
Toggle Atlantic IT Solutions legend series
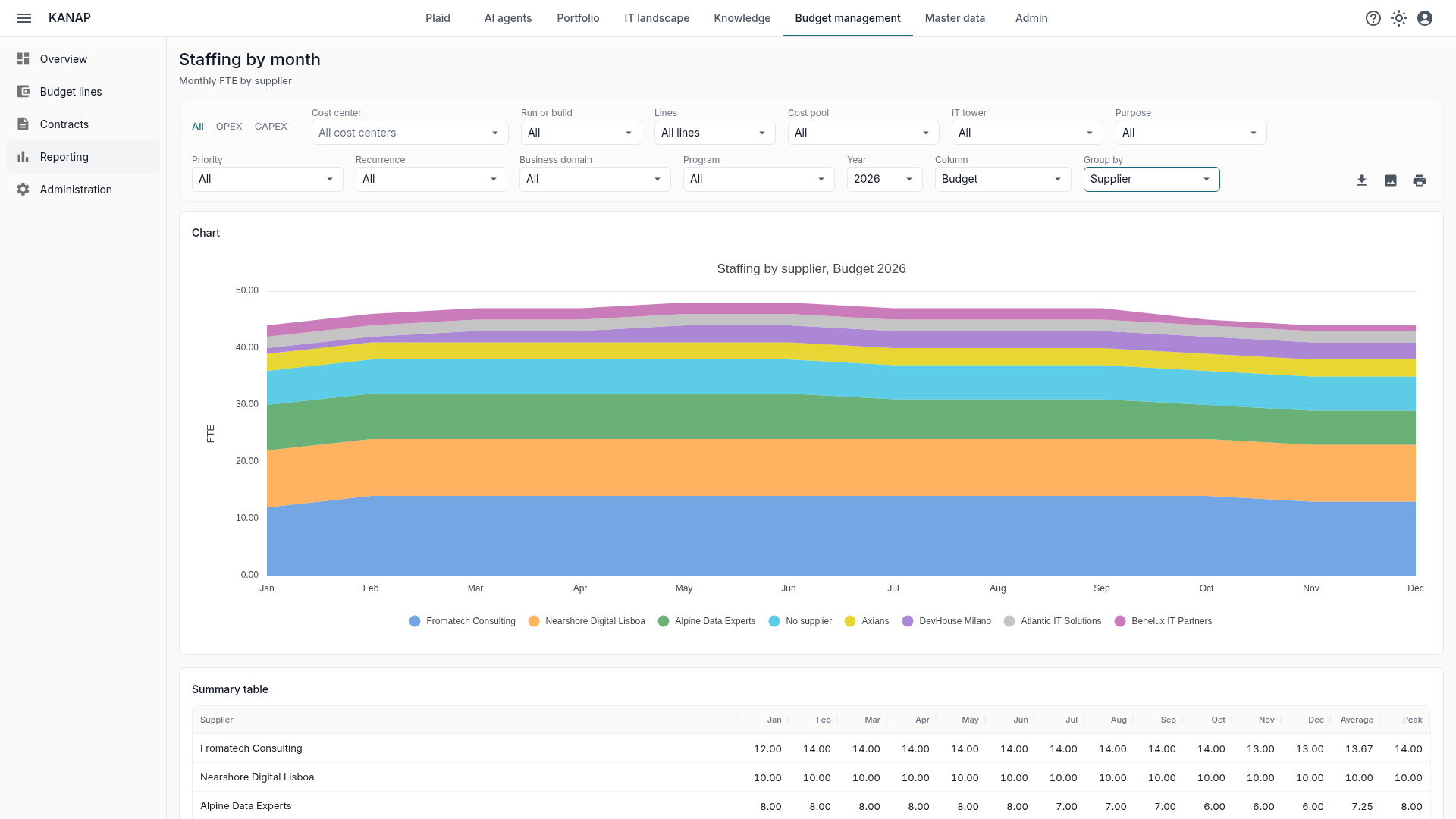tap(1053, 621)
